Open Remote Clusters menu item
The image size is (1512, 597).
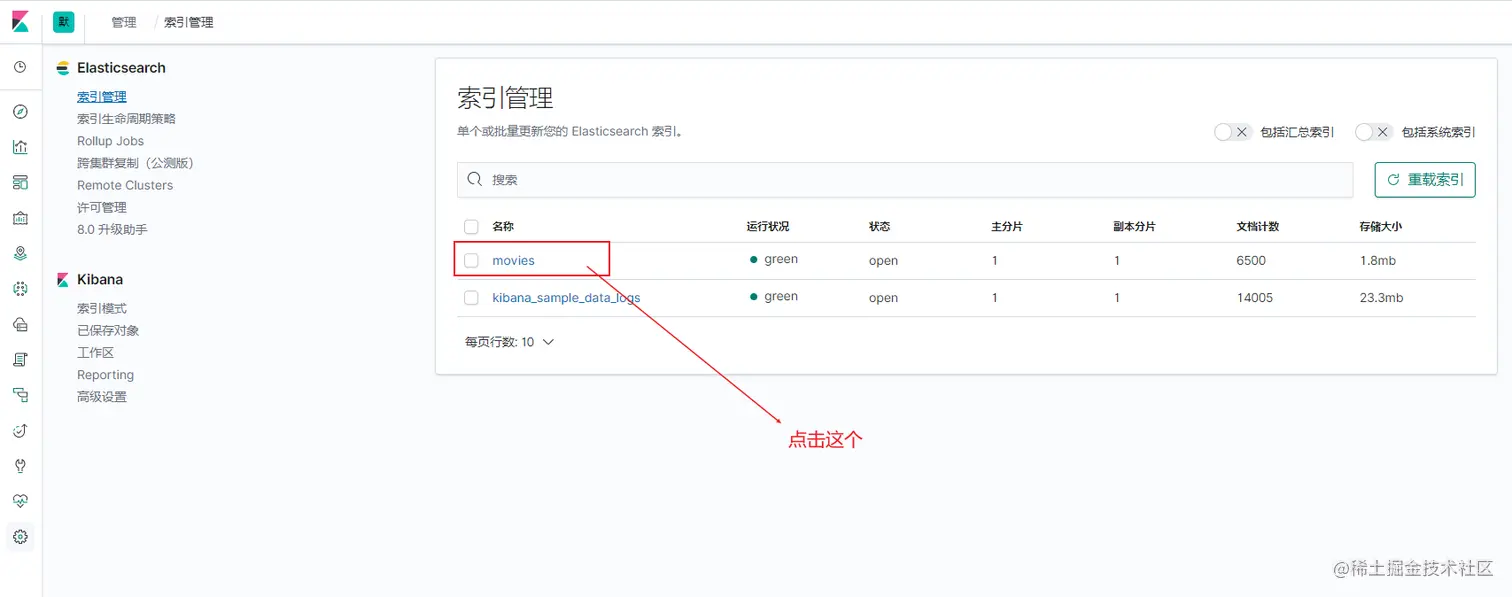click(x=125, y=185)
